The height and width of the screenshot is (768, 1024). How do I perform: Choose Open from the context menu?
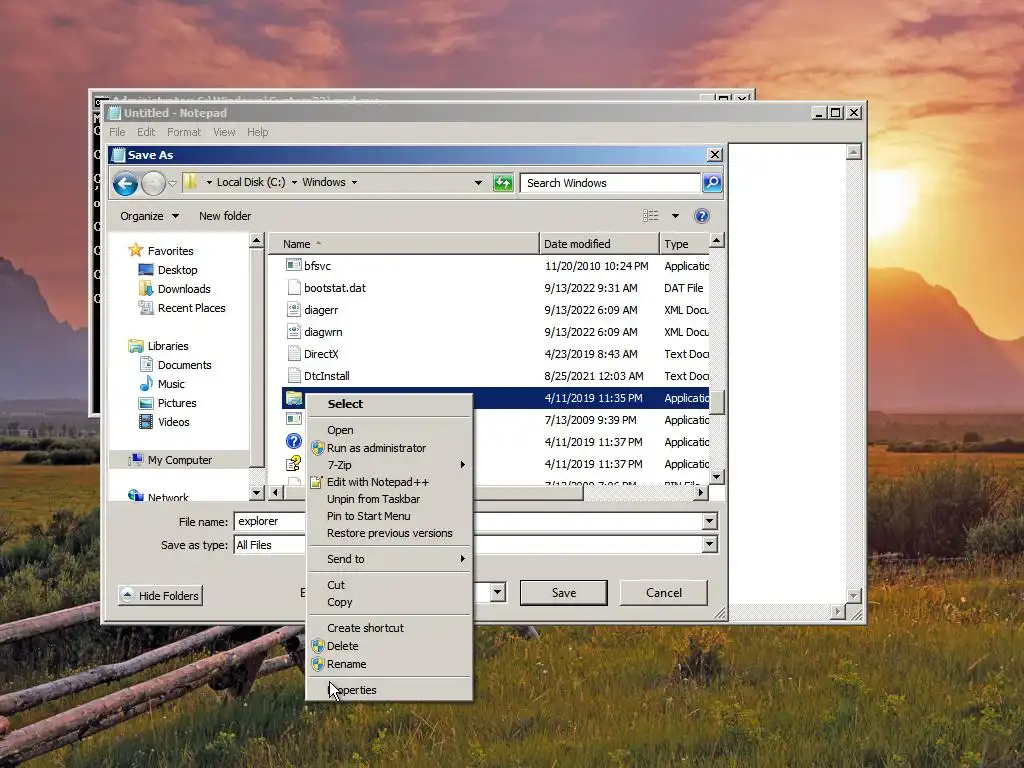coord(389,430)
